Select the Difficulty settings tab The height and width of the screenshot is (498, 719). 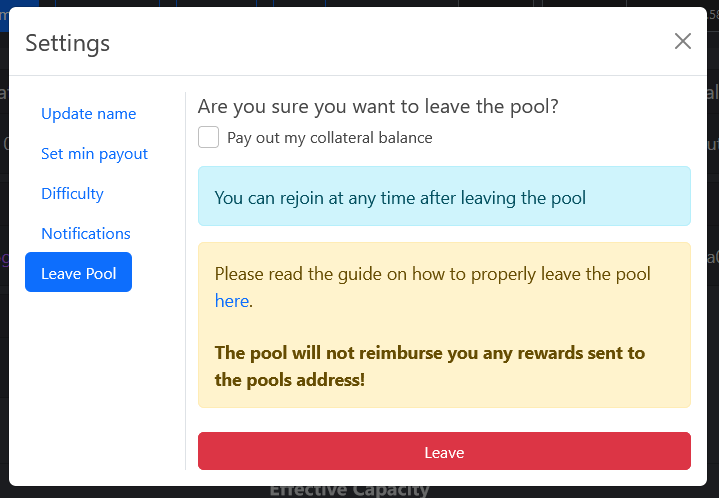[72, 194]
